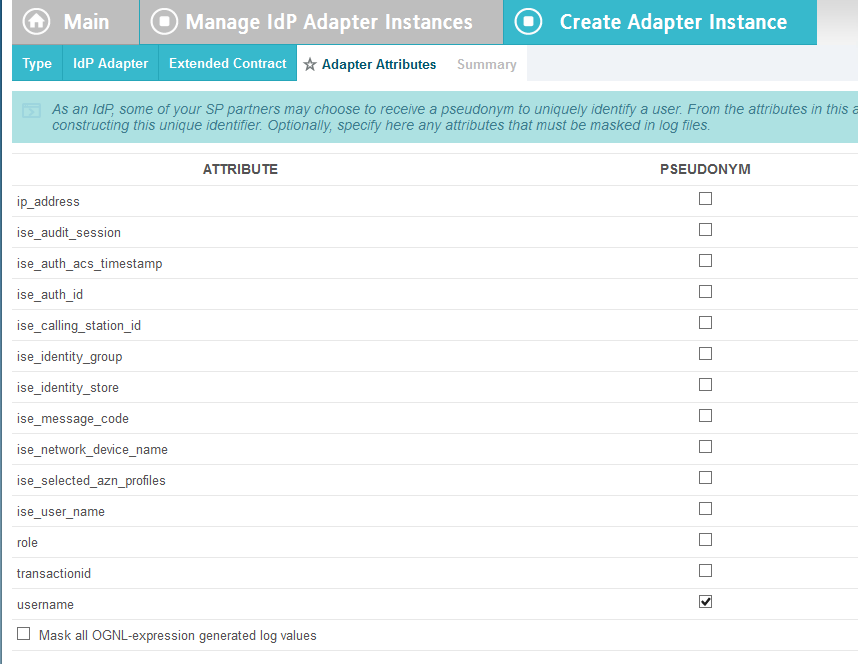Tick the role pseudonym checkbox

pos(705,540)
